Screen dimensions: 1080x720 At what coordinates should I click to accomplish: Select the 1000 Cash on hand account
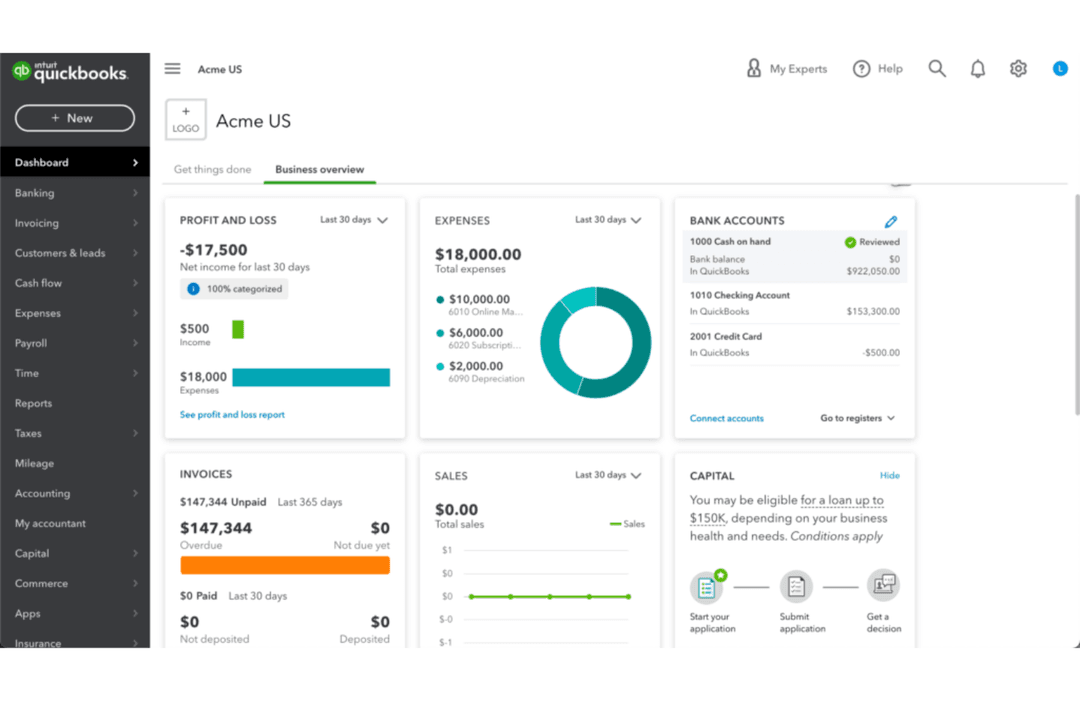[794, 256]
